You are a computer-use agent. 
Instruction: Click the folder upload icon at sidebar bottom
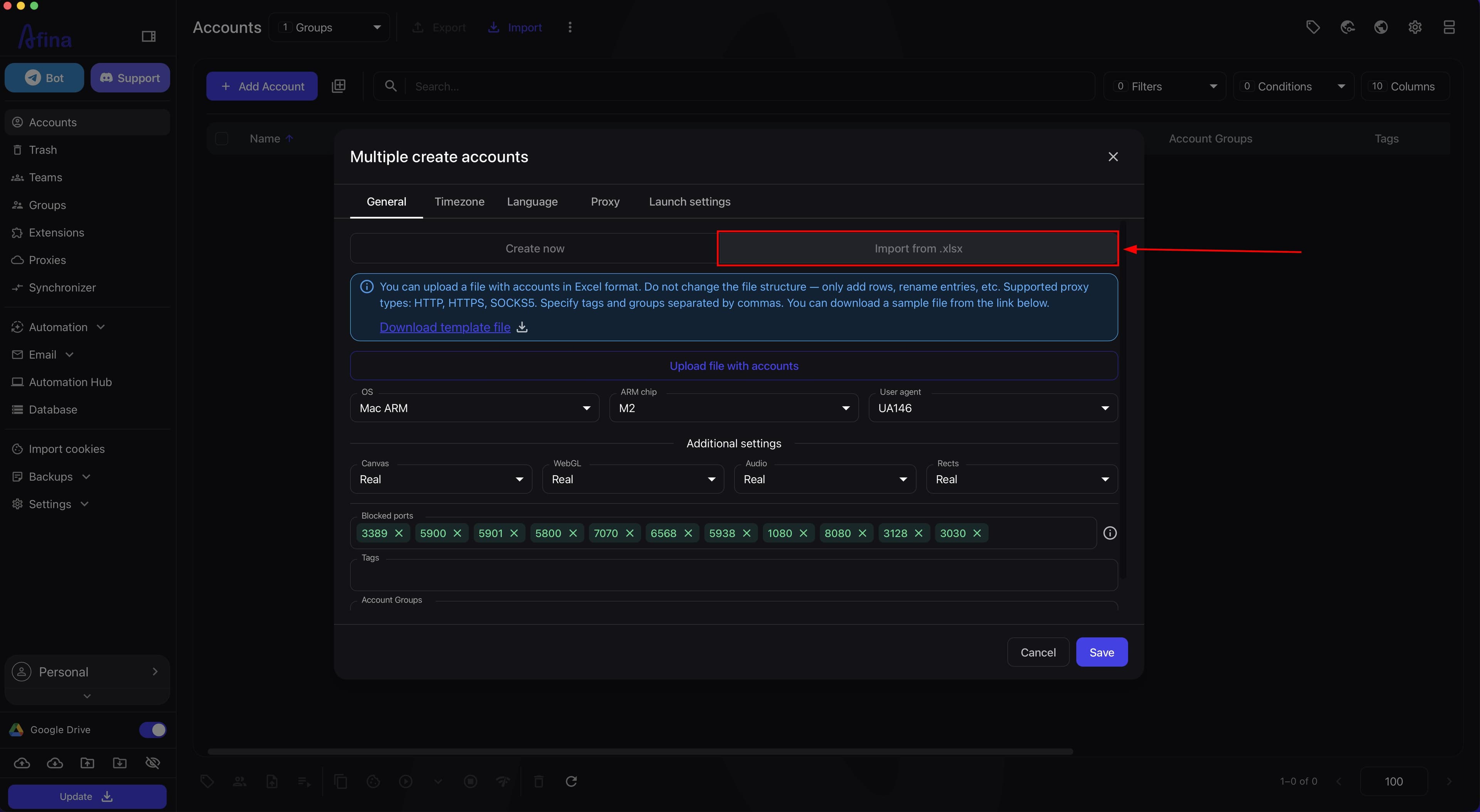tap(87, 763)
